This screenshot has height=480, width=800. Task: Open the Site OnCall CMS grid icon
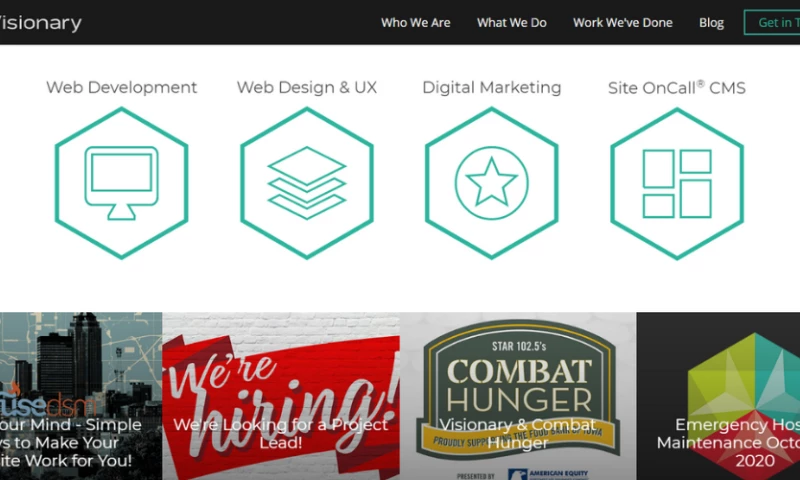677,183
